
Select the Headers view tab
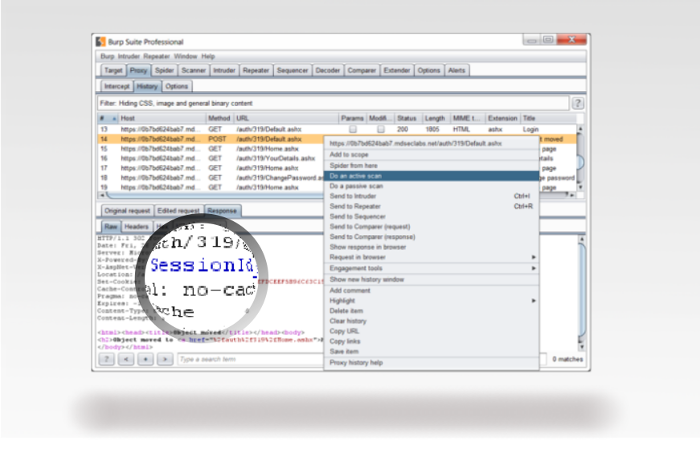[x=136, y=227]
